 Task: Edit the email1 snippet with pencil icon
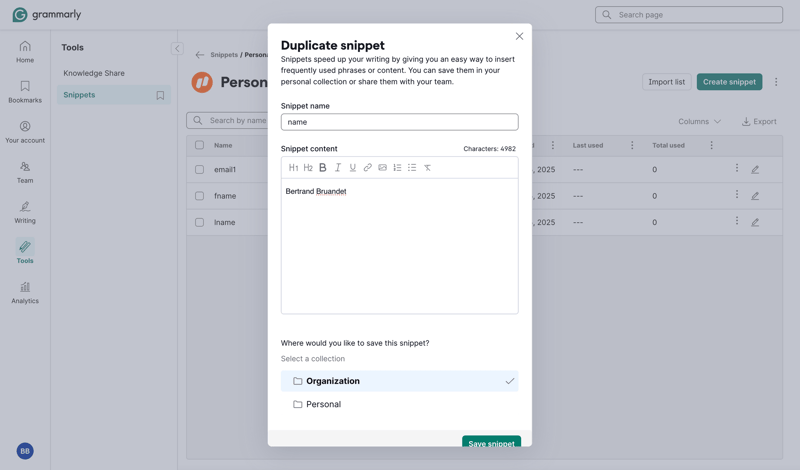tap(755, 169)
